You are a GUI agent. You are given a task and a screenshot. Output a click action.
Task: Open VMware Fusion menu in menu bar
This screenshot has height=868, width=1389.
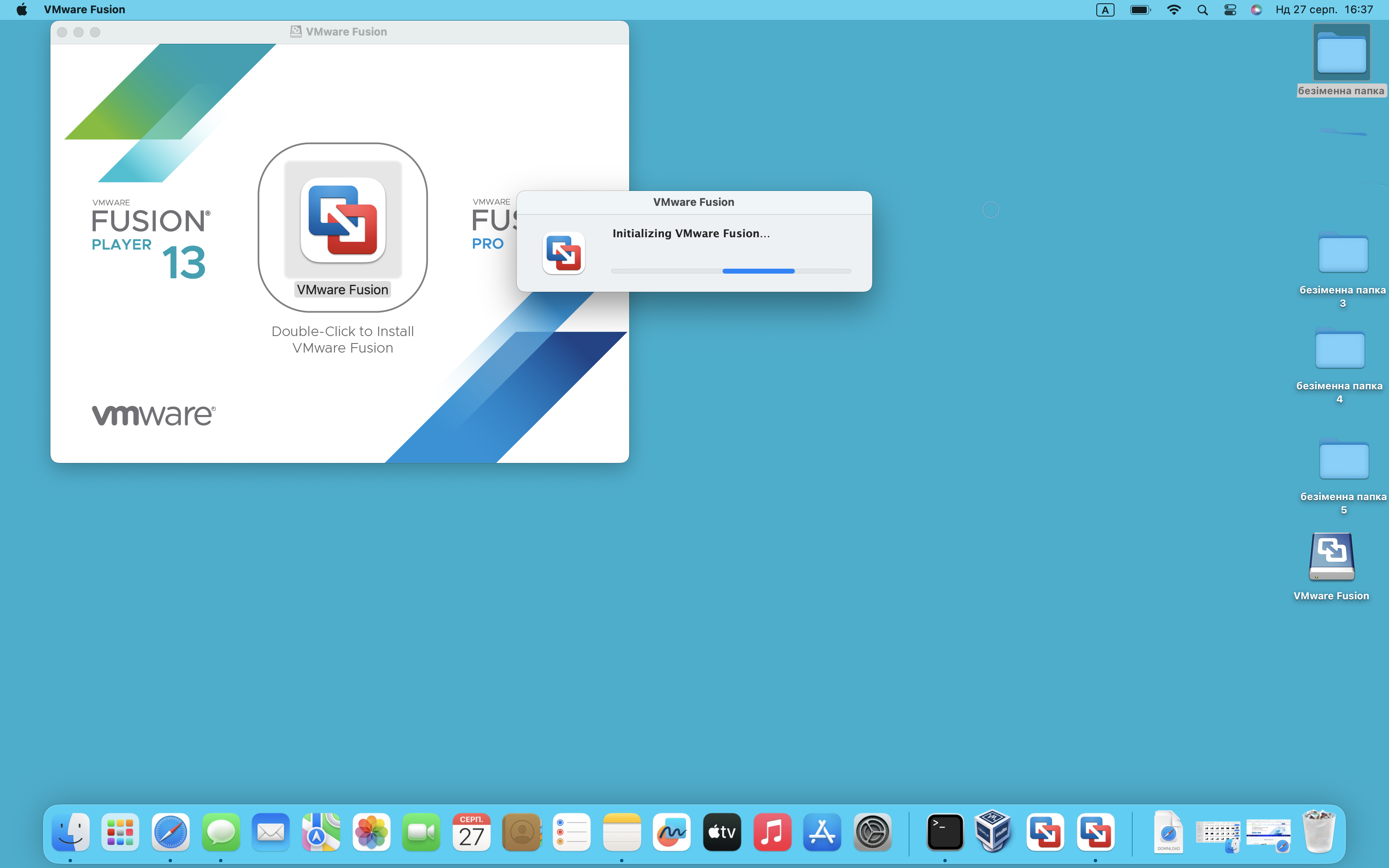tap(84, 9)
